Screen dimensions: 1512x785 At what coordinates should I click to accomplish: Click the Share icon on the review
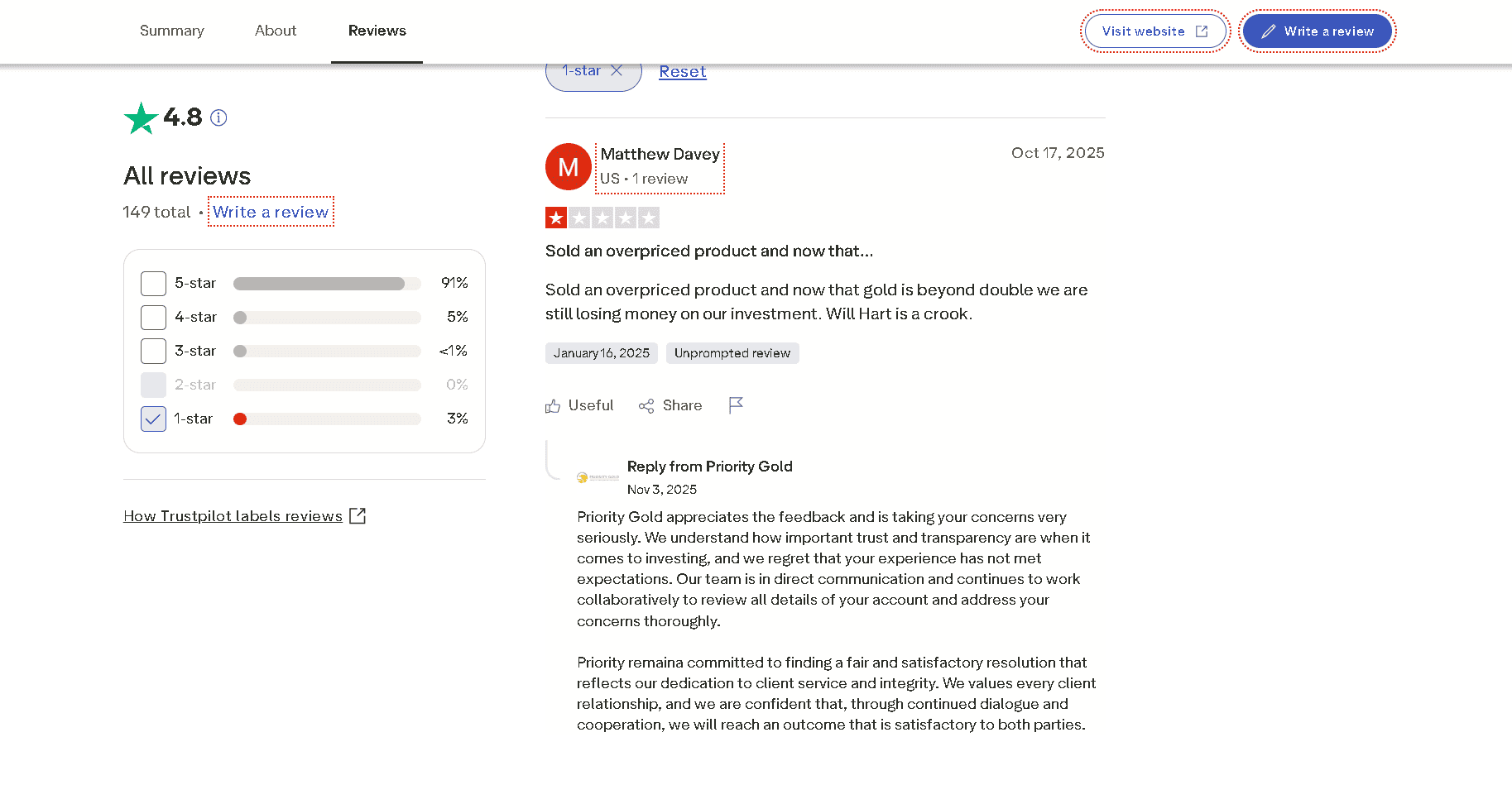646,406
